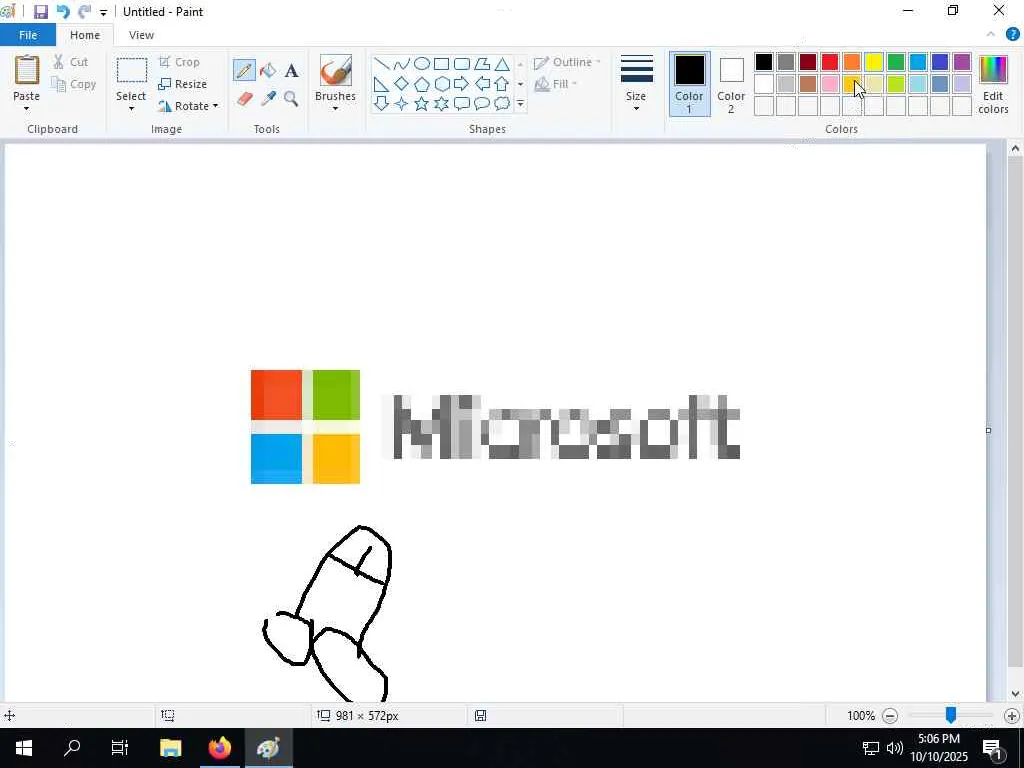Open Customize Quick Access Toolbar dropdown
Screen dimensions: 1024x768
pos(103,12)
